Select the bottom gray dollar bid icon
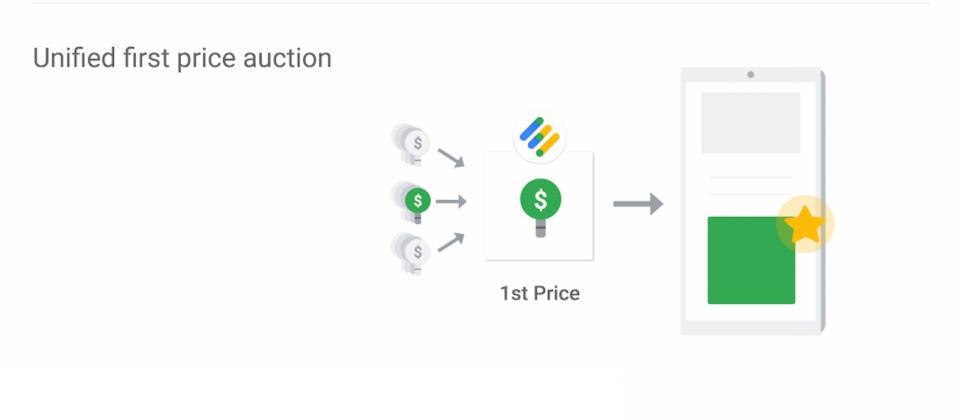This screenshot has width=960, height=420. pyautogui.click(x=411, y=253)
